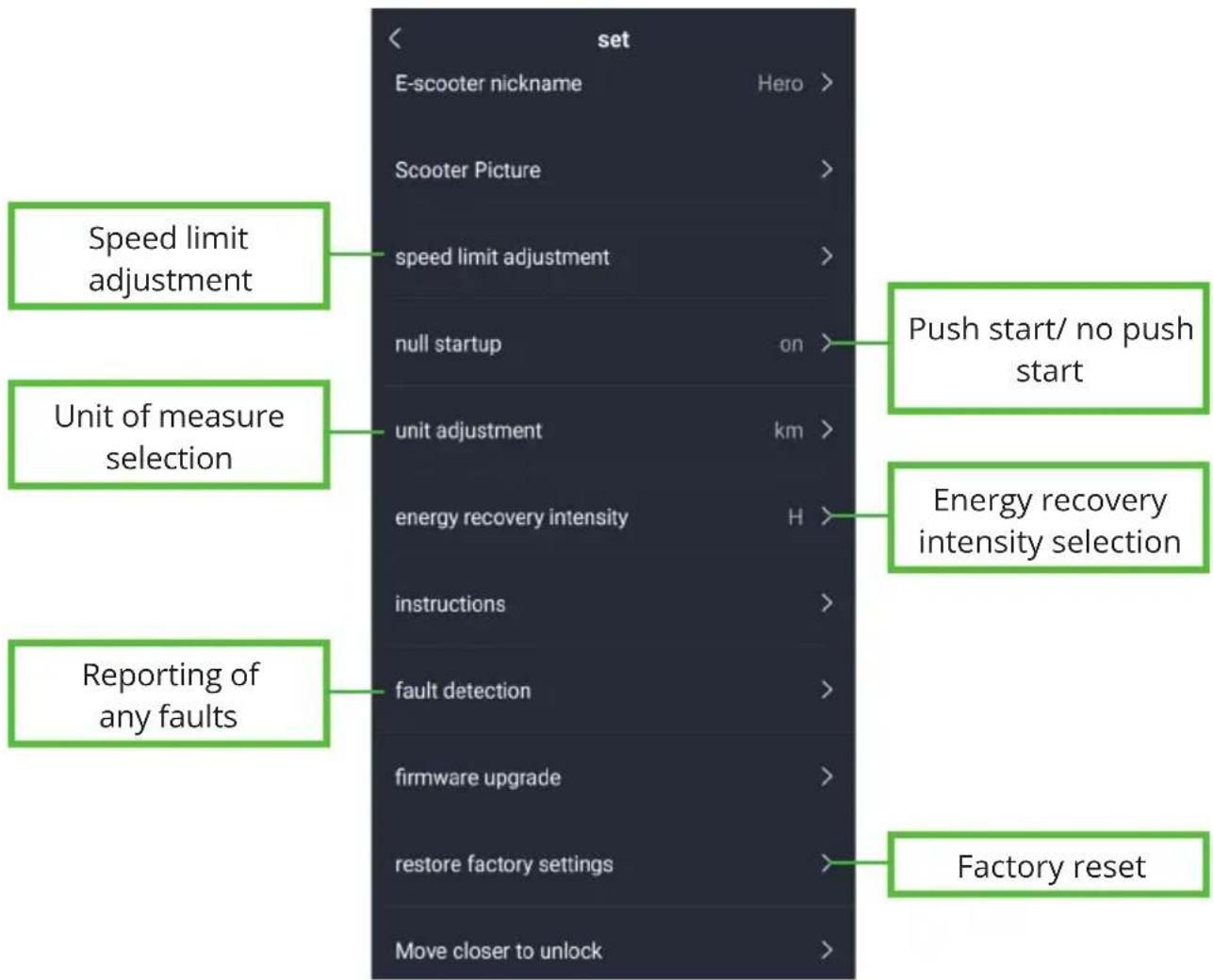This screenshot has width=1213, height=980.
Task: Click the chevron on the fault detection row
Action: click(827, 690)
